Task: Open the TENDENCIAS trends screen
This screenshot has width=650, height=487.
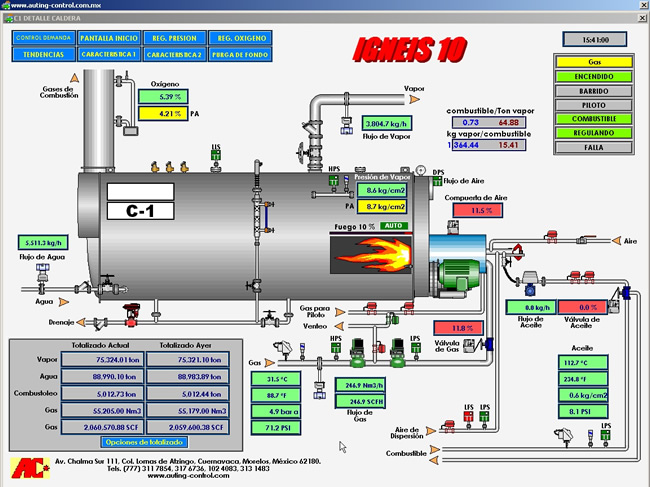Action: [x=44, y=54]
